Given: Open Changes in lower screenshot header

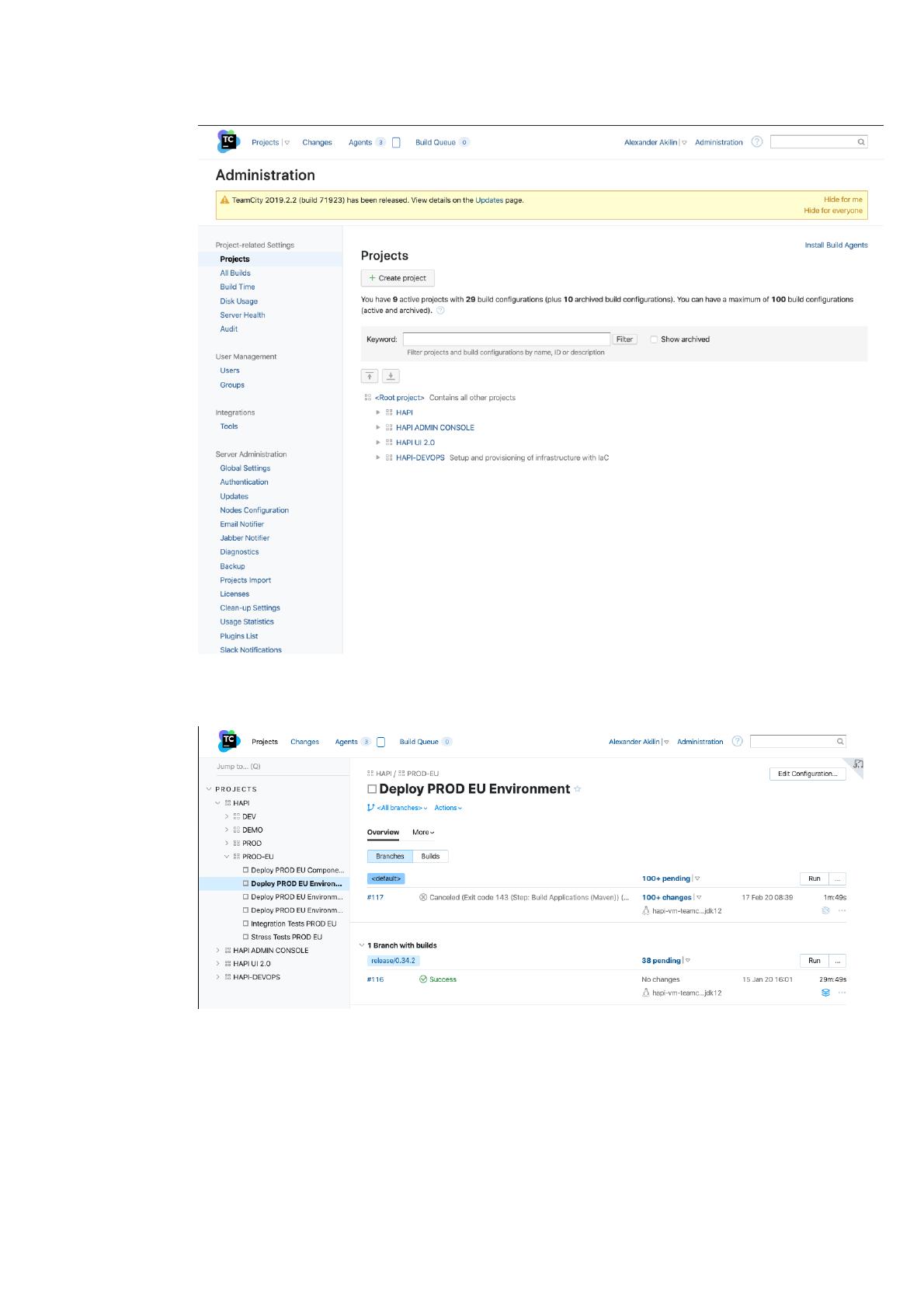Looking at the screenshot, I should click(304, 742).
